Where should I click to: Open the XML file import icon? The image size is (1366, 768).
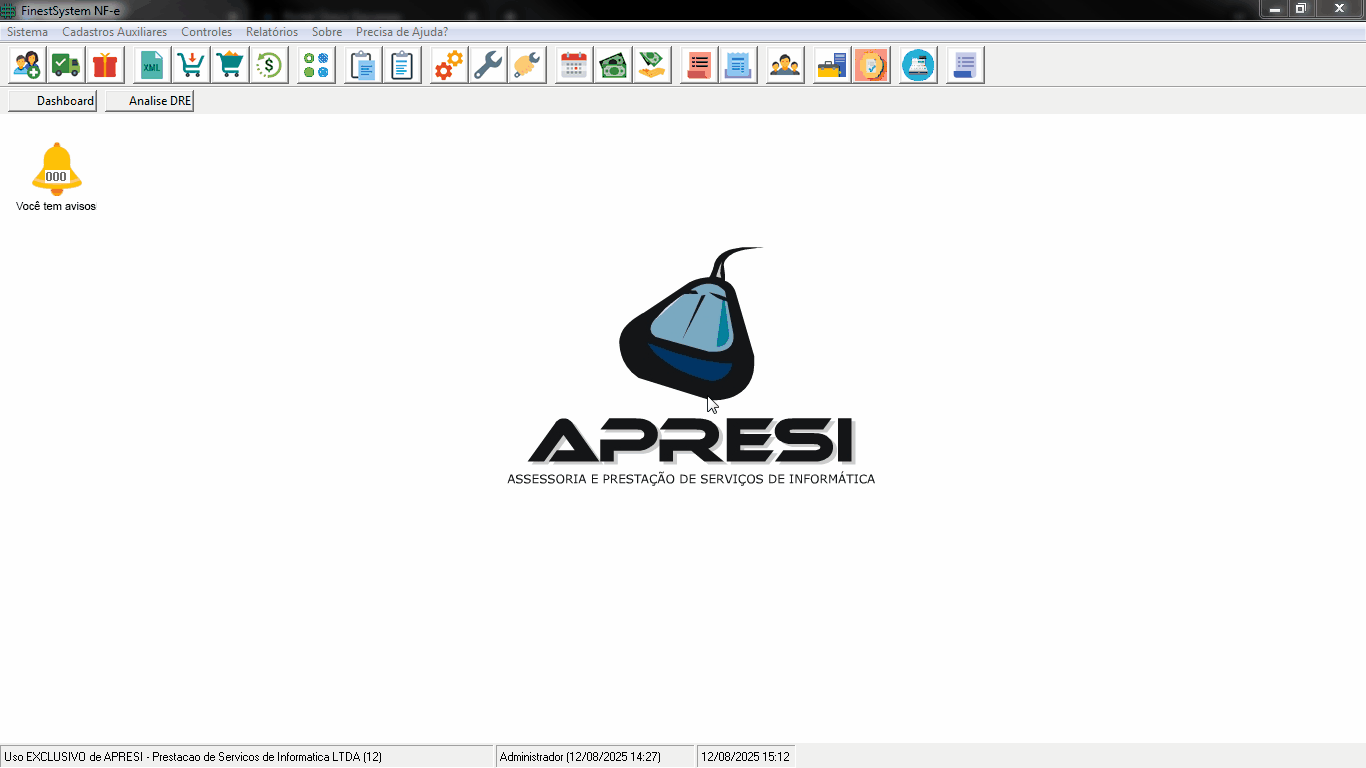(152, 66)
